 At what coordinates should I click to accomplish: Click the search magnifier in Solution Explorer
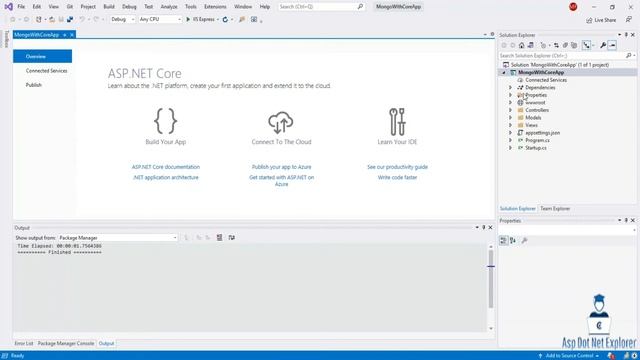click(629, 56)
